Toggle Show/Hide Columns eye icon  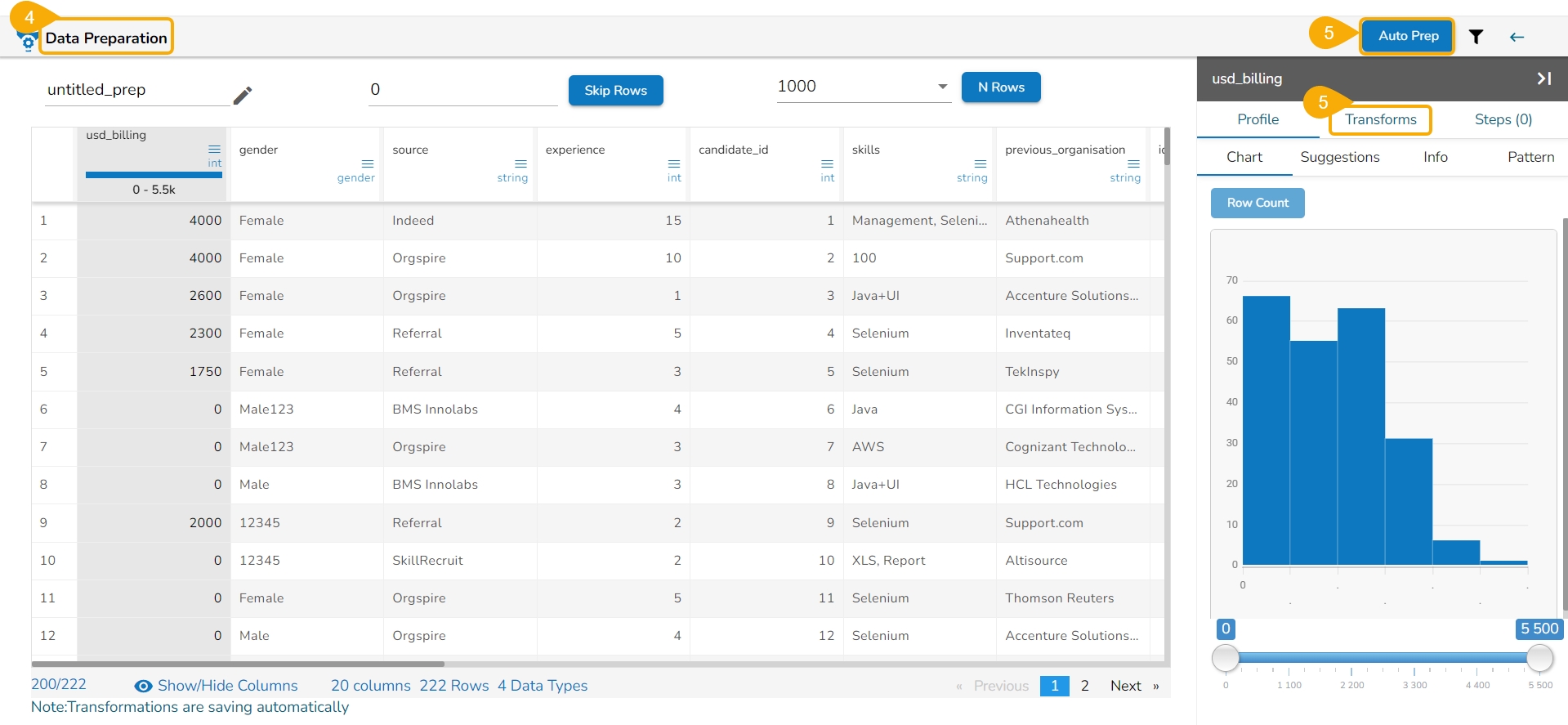[144, 686]
